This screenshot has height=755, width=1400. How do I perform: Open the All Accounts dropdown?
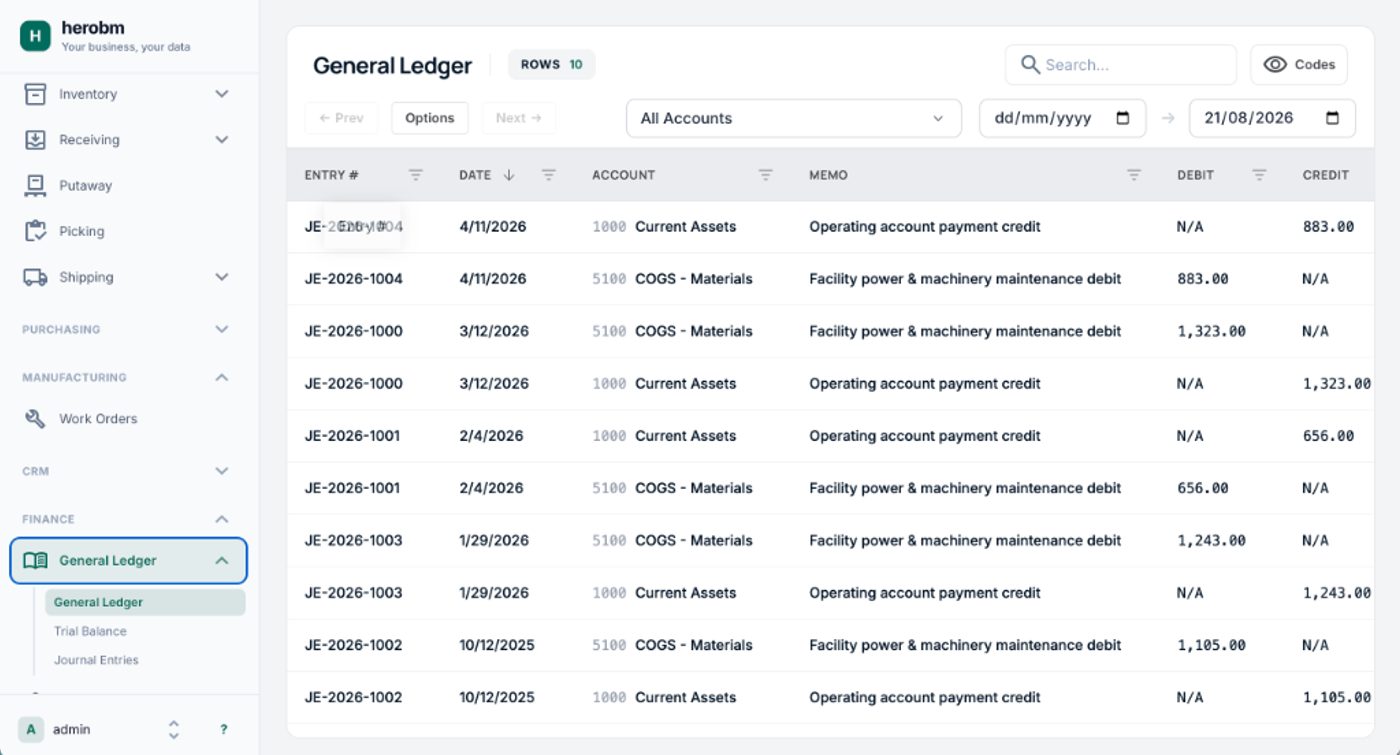pyautogui.click(x=794, y=118)
